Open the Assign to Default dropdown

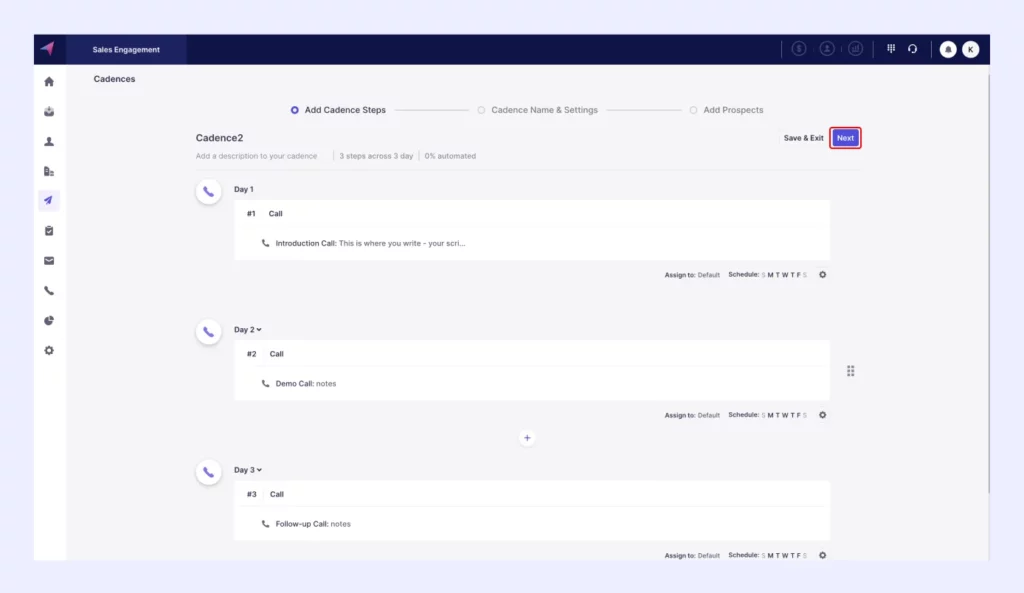708,274
